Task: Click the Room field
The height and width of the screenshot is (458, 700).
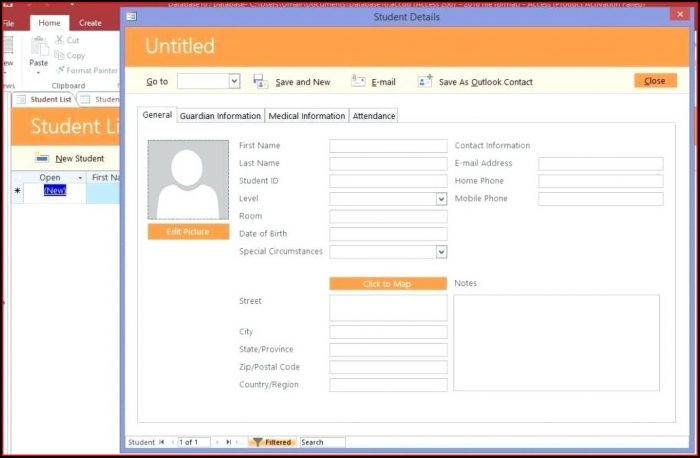Action: coord(388,217)
